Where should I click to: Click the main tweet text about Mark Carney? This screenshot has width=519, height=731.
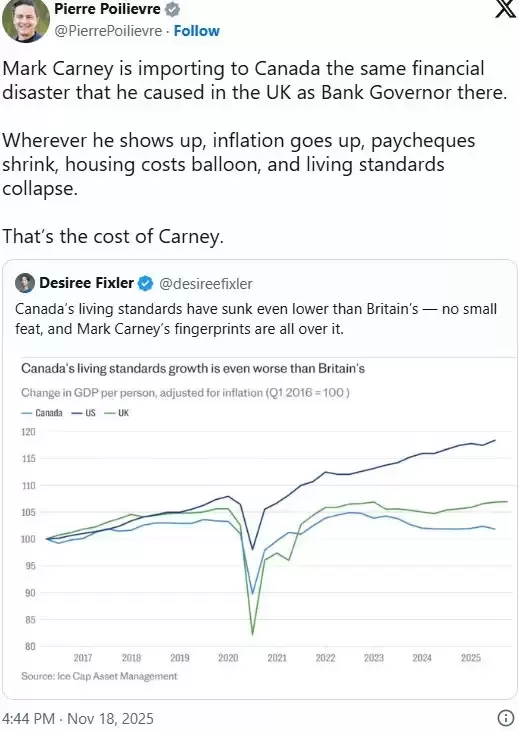[254, 152]
